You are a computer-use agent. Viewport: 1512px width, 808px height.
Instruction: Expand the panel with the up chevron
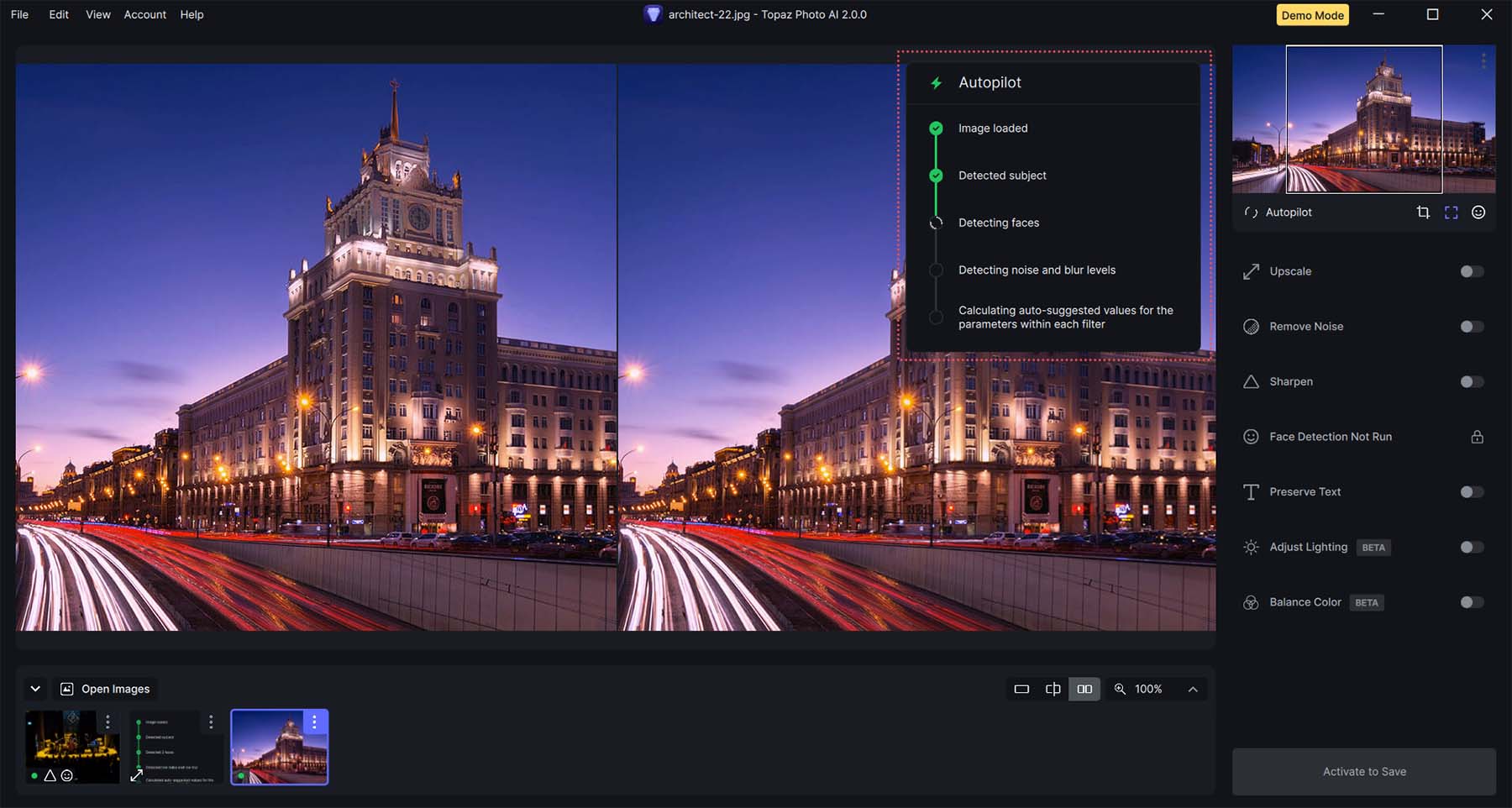point(1193,689)
